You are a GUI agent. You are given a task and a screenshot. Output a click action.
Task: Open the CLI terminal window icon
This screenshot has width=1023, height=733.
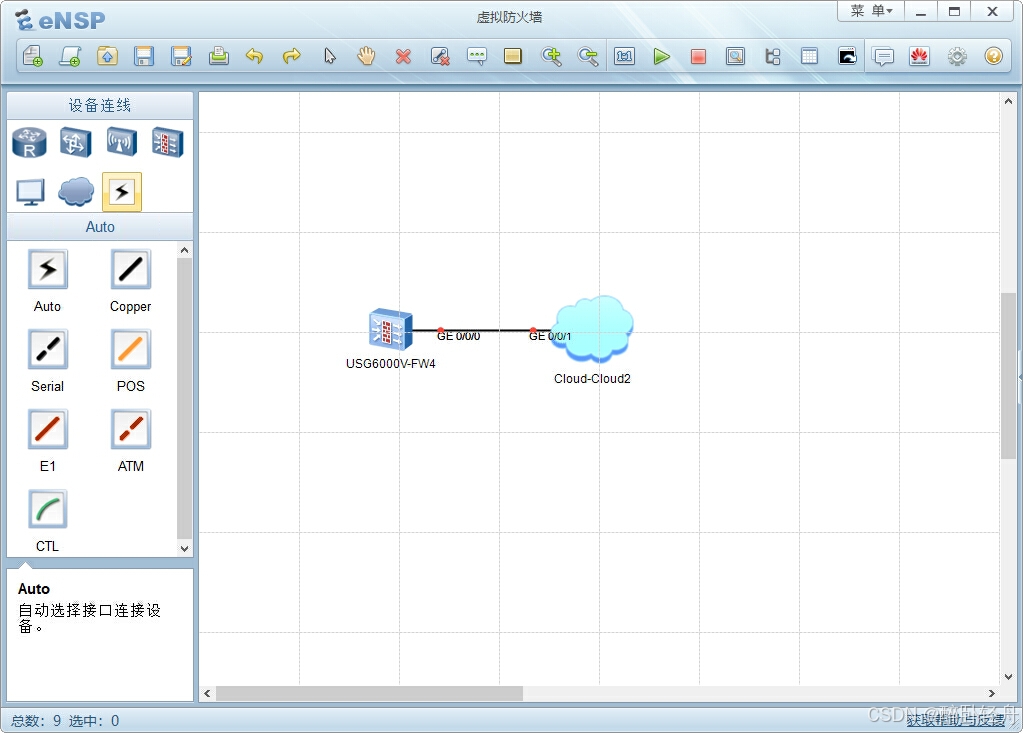(x=847, y=56)
